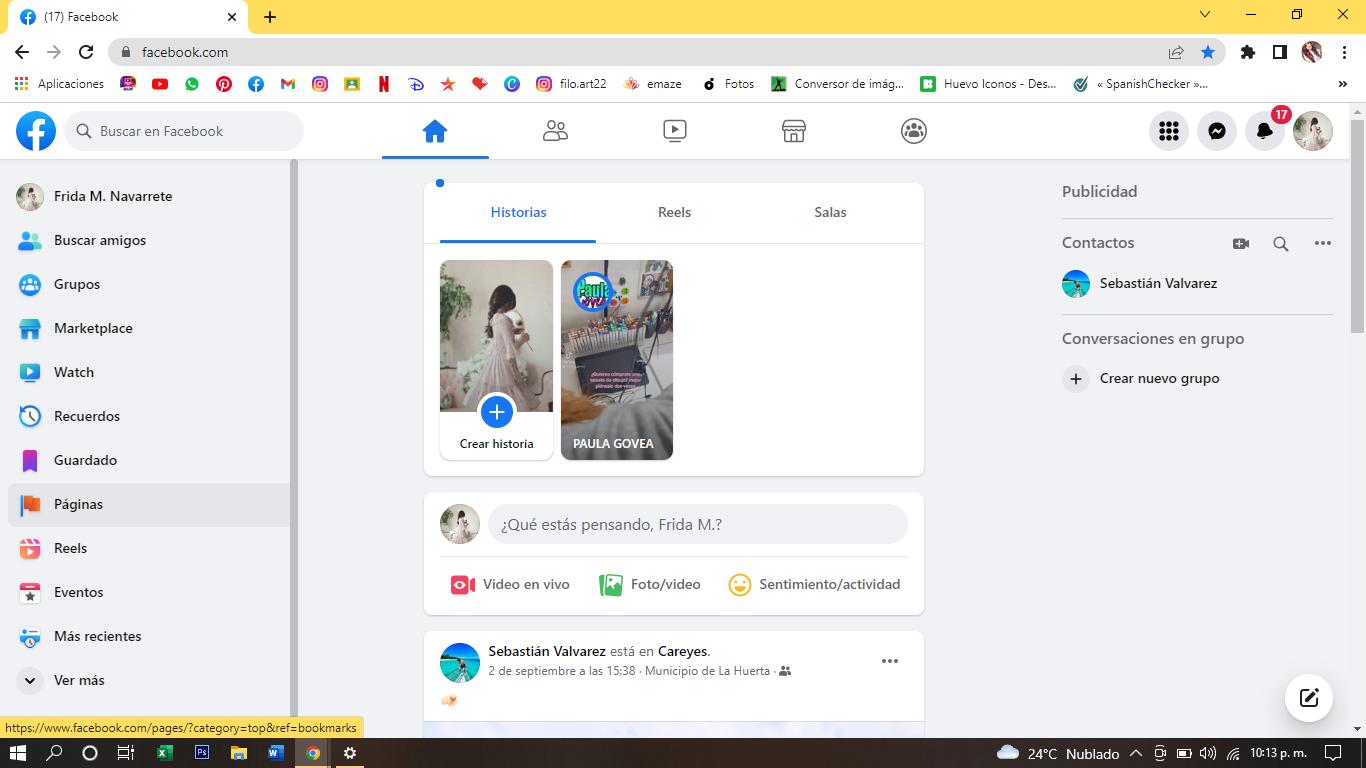This screenshot has width=1366, height=768.
Task: Open the Marketplace tab in top navigation
Action: (x=794, y=131)
